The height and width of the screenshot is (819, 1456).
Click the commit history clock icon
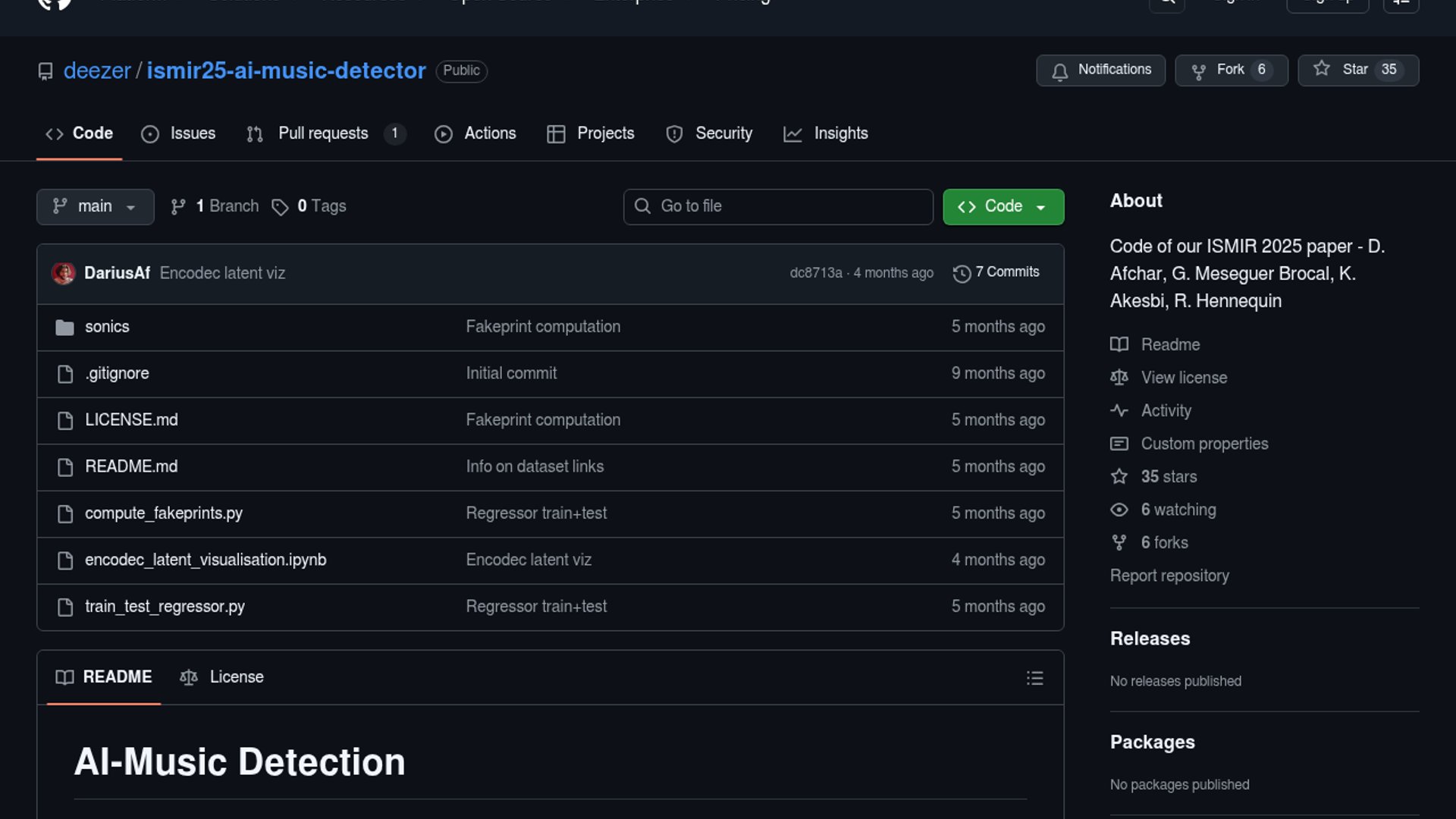(962, 274)
